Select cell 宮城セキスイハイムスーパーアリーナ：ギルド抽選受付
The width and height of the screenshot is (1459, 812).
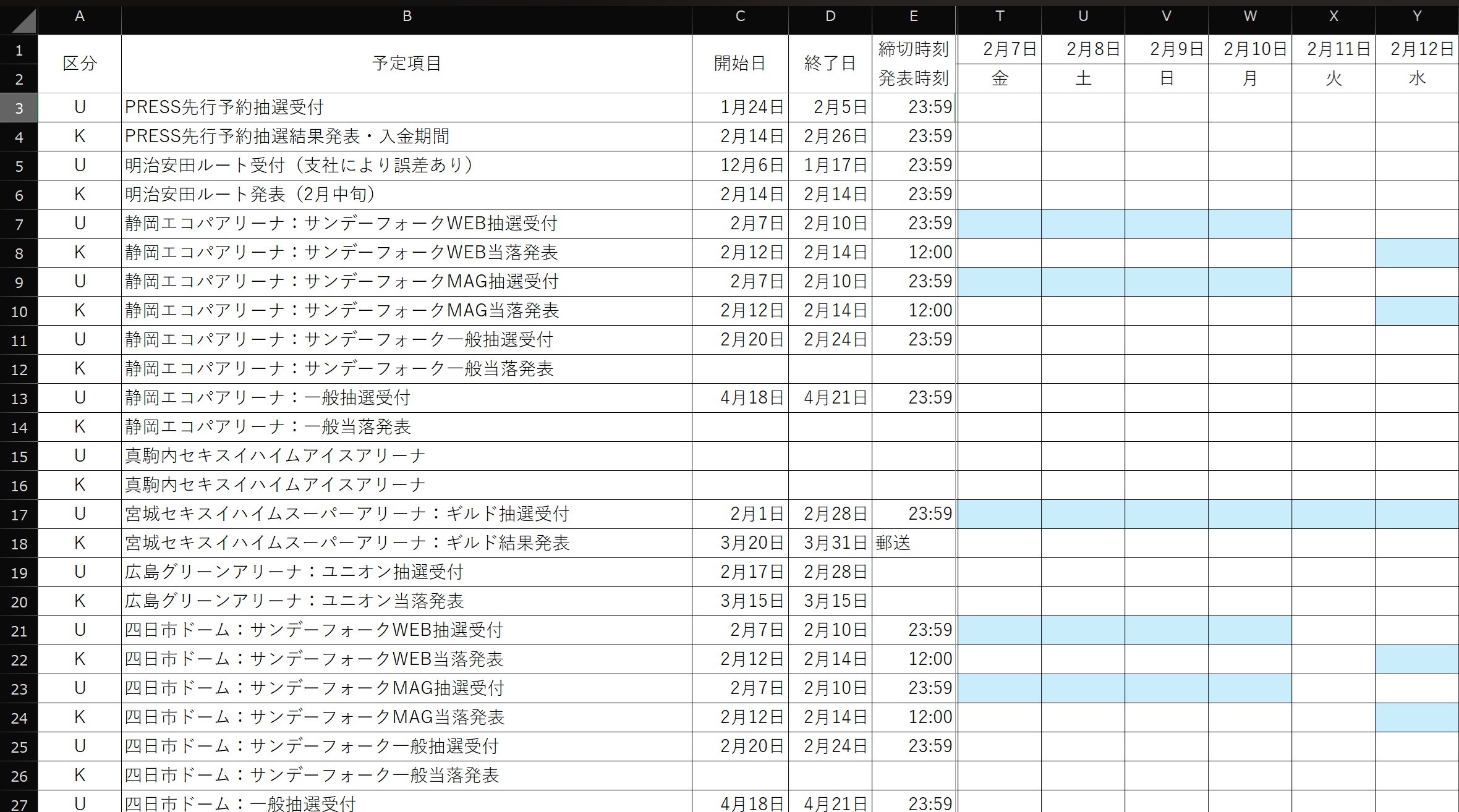coord(407,514)
